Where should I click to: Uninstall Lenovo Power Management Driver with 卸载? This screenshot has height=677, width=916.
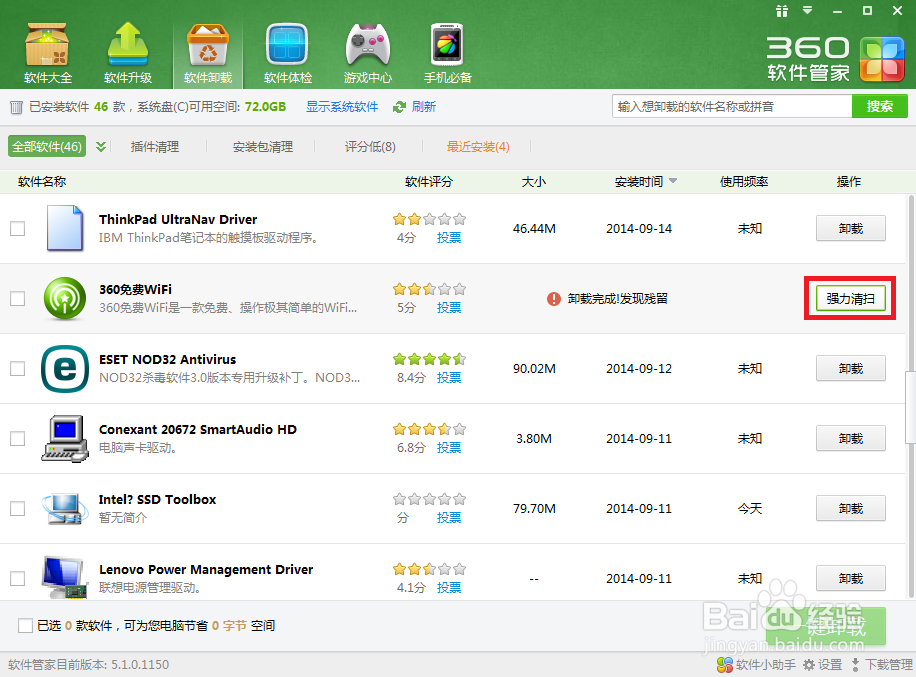[851, 578]
